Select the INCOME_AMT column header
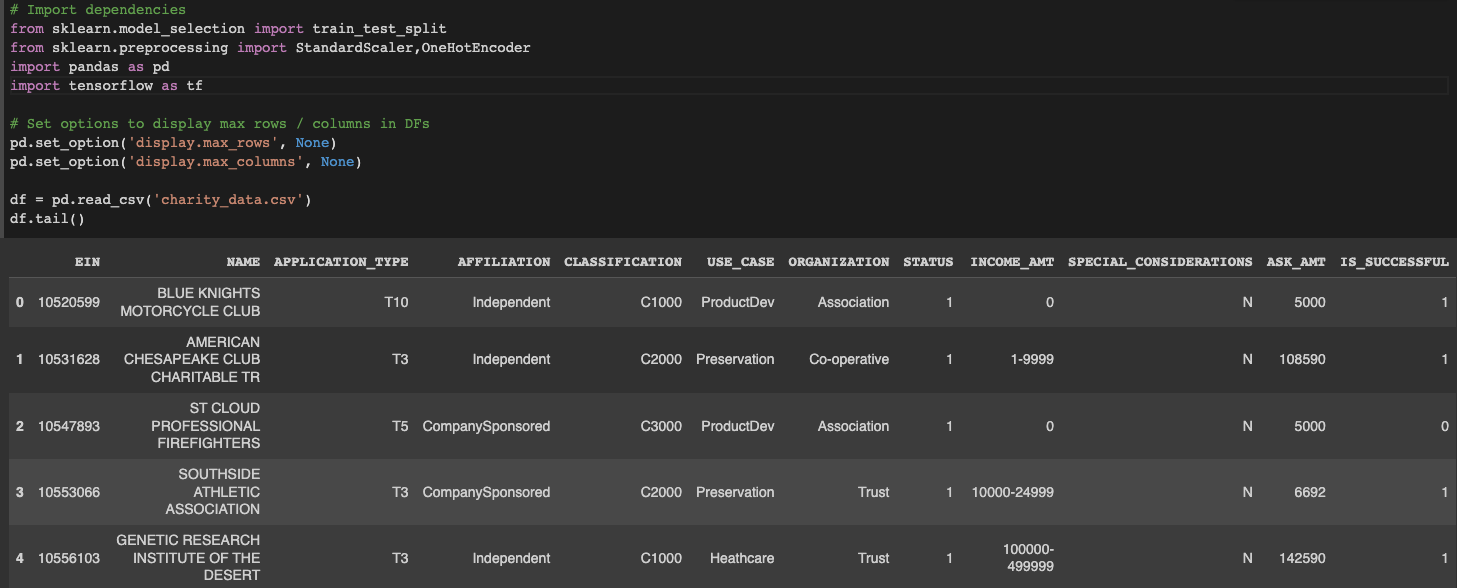1457x588 pixels. [1012, 262]
